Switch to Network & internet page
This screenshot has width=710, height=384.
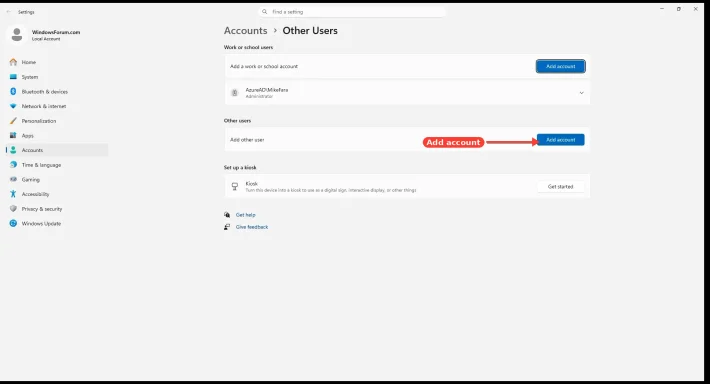tap(44, 106)
